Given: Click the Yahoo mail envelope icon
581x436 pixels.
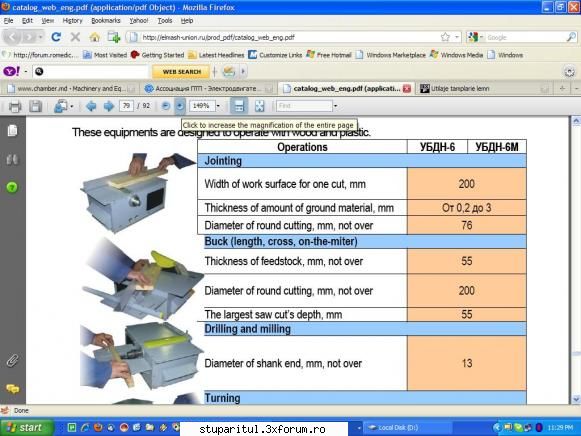Looking at the screenshot, I should pos(229,71).
